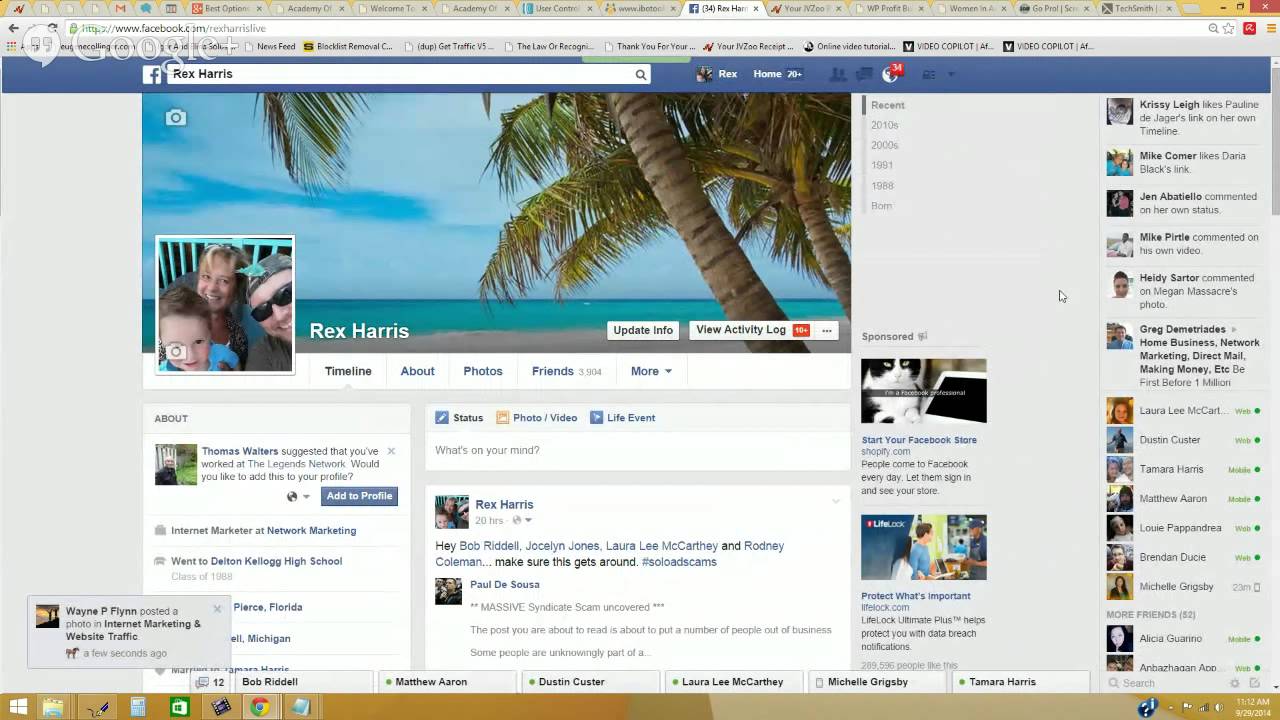Click Delton Kellogg High School link
Image resolution: width=1280 pixels, height=720 pixels.
277,561
